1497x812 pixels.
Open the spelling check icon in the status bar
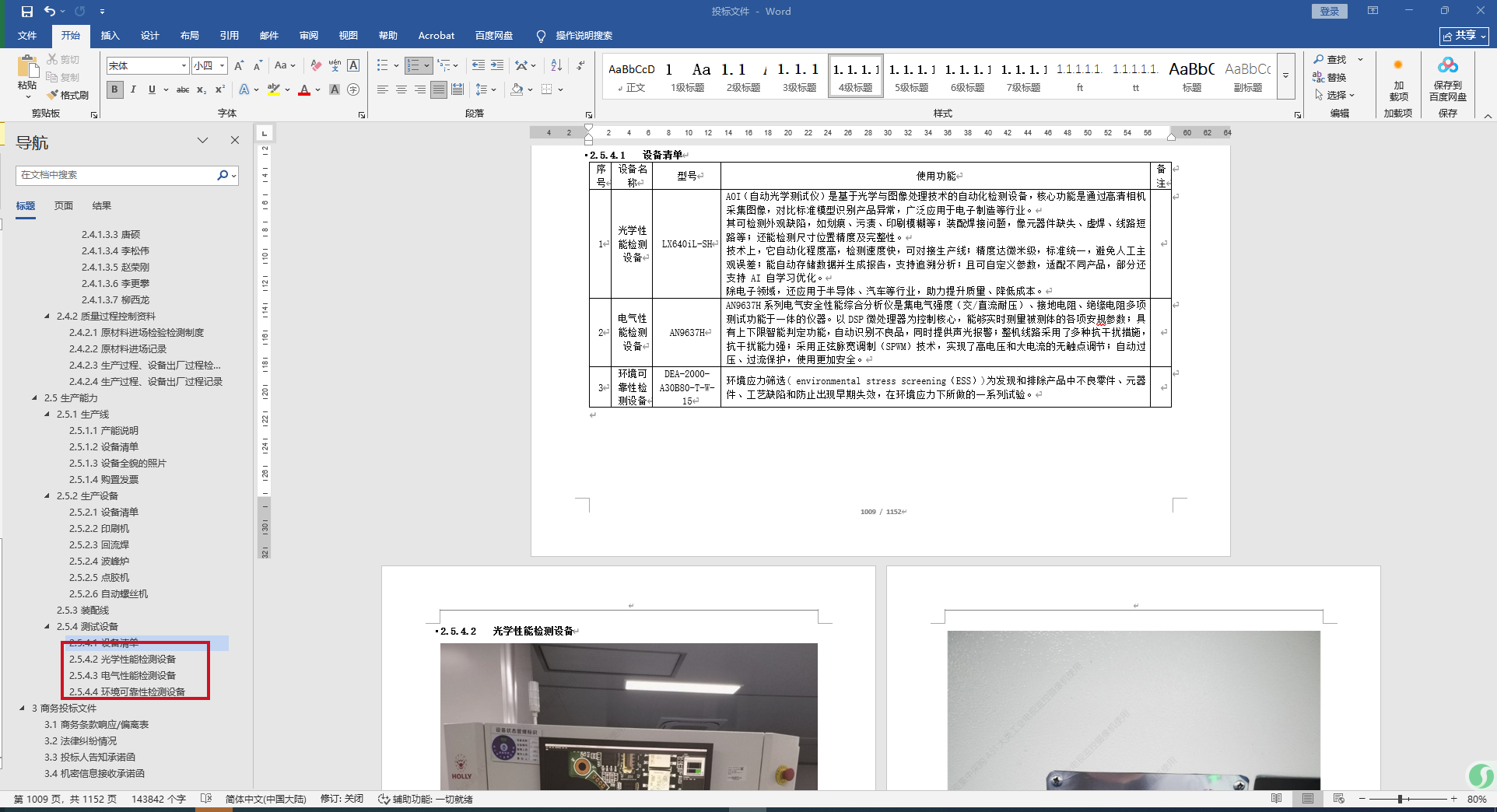tap(205, 799)
